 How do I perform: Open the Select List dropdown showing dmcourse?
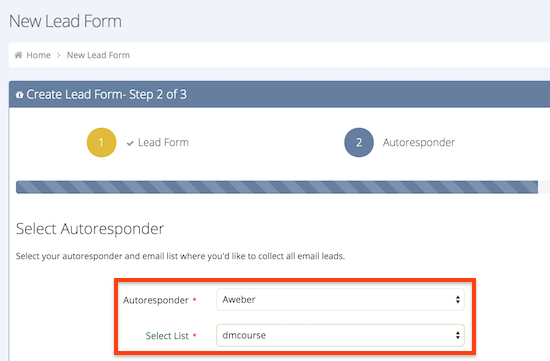tap(340, 335)
